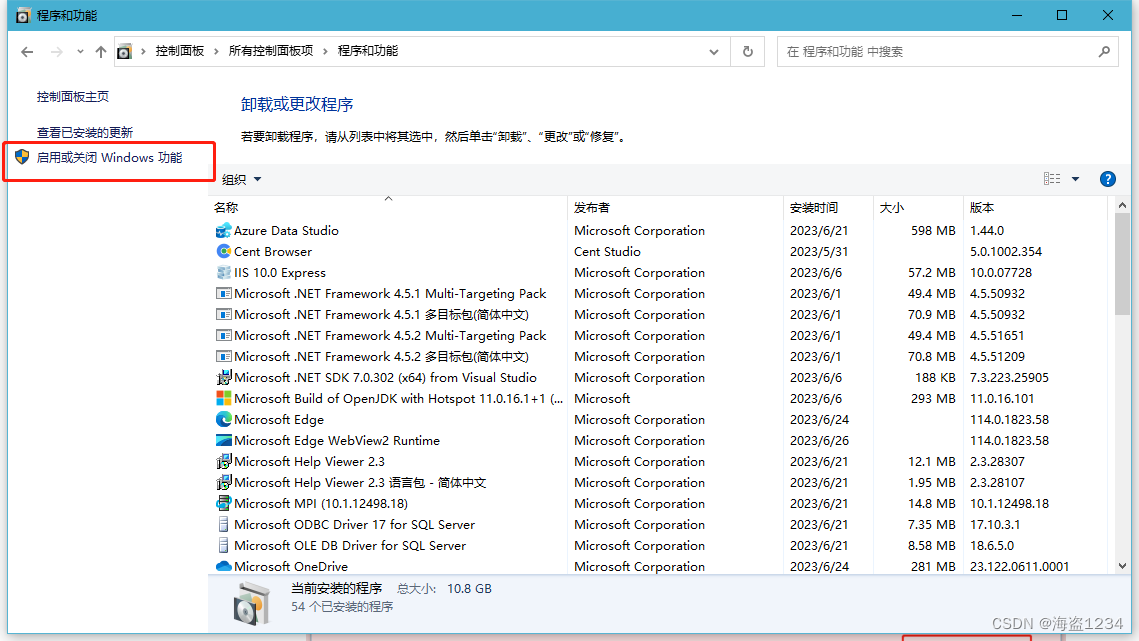Screen dimensions: 1139x641
Task: Click the 2023/6/26 install date cell
Action: coord(819,440)
